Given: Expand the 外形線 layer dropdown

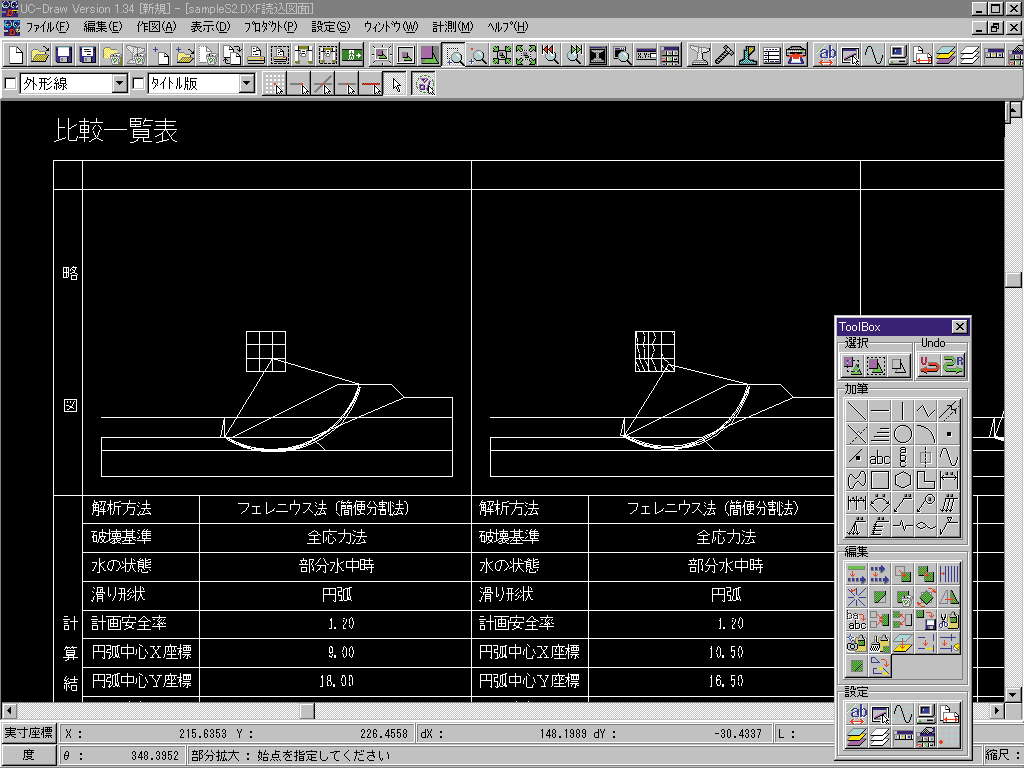Looking at the screenshot, I should click(x=120, y=84).
